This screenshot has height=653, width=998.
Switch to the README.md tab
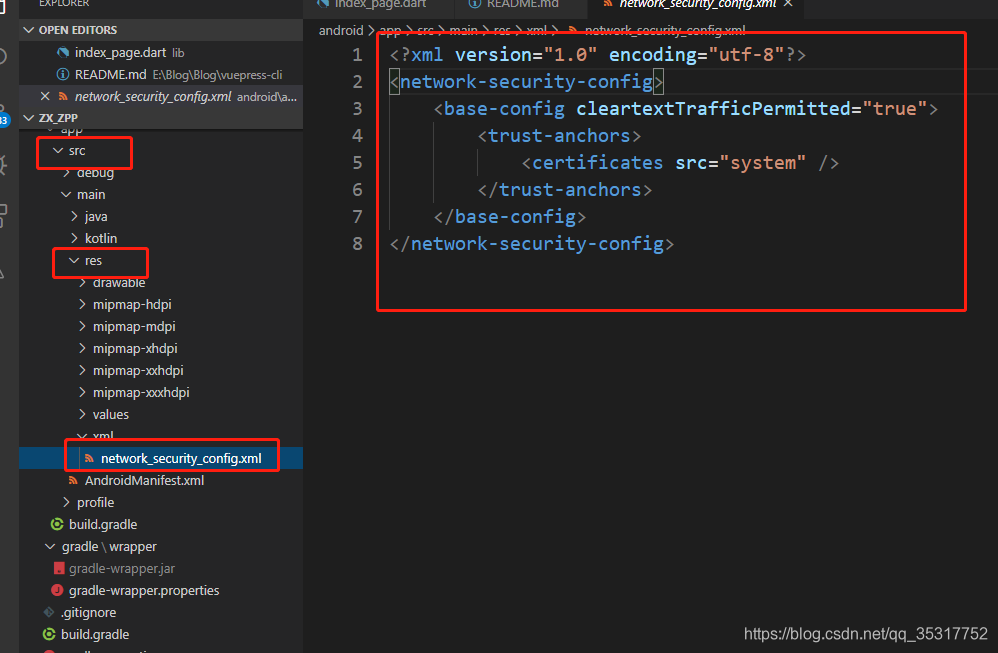click(x=522, y=5)
